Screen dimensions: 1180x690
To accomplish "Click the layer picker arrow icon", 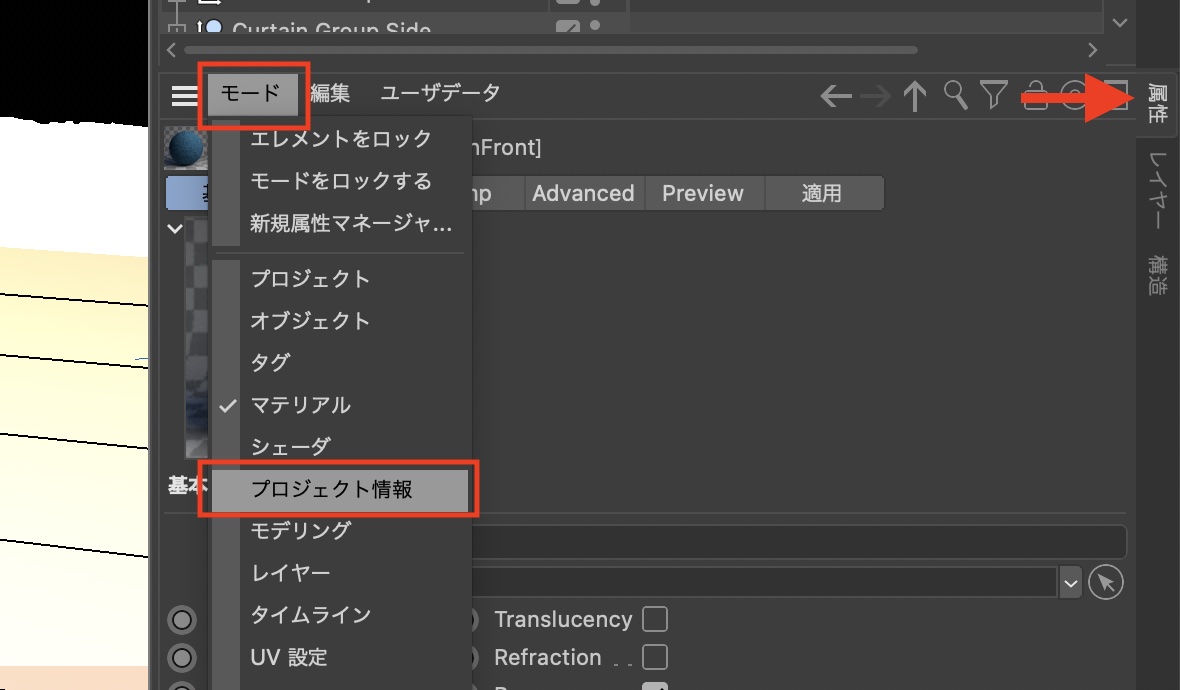I will click(x=1105, y=582).
